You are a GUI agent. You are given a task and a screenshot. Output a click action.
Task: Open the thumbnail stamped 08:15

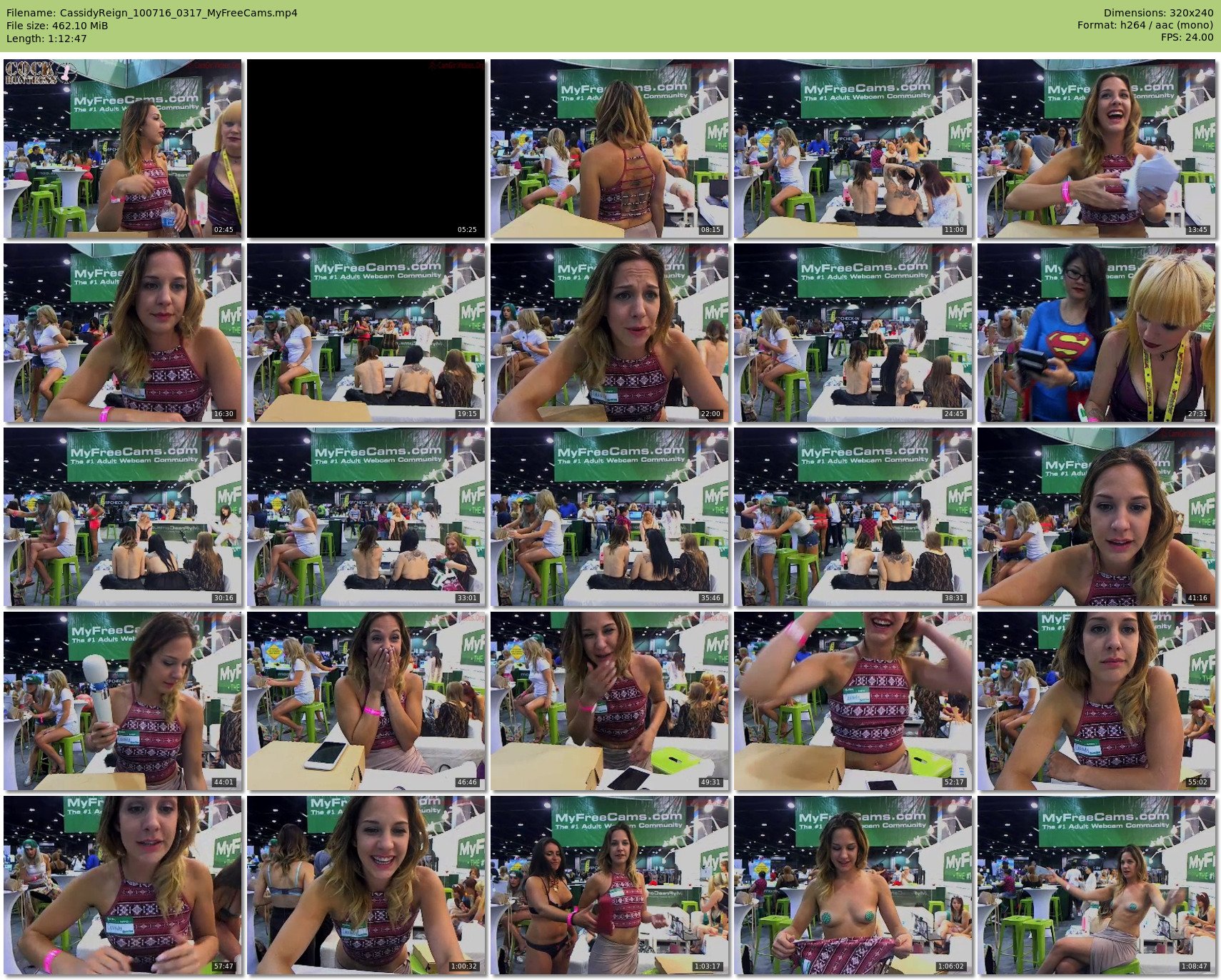(x=610, y=148)
